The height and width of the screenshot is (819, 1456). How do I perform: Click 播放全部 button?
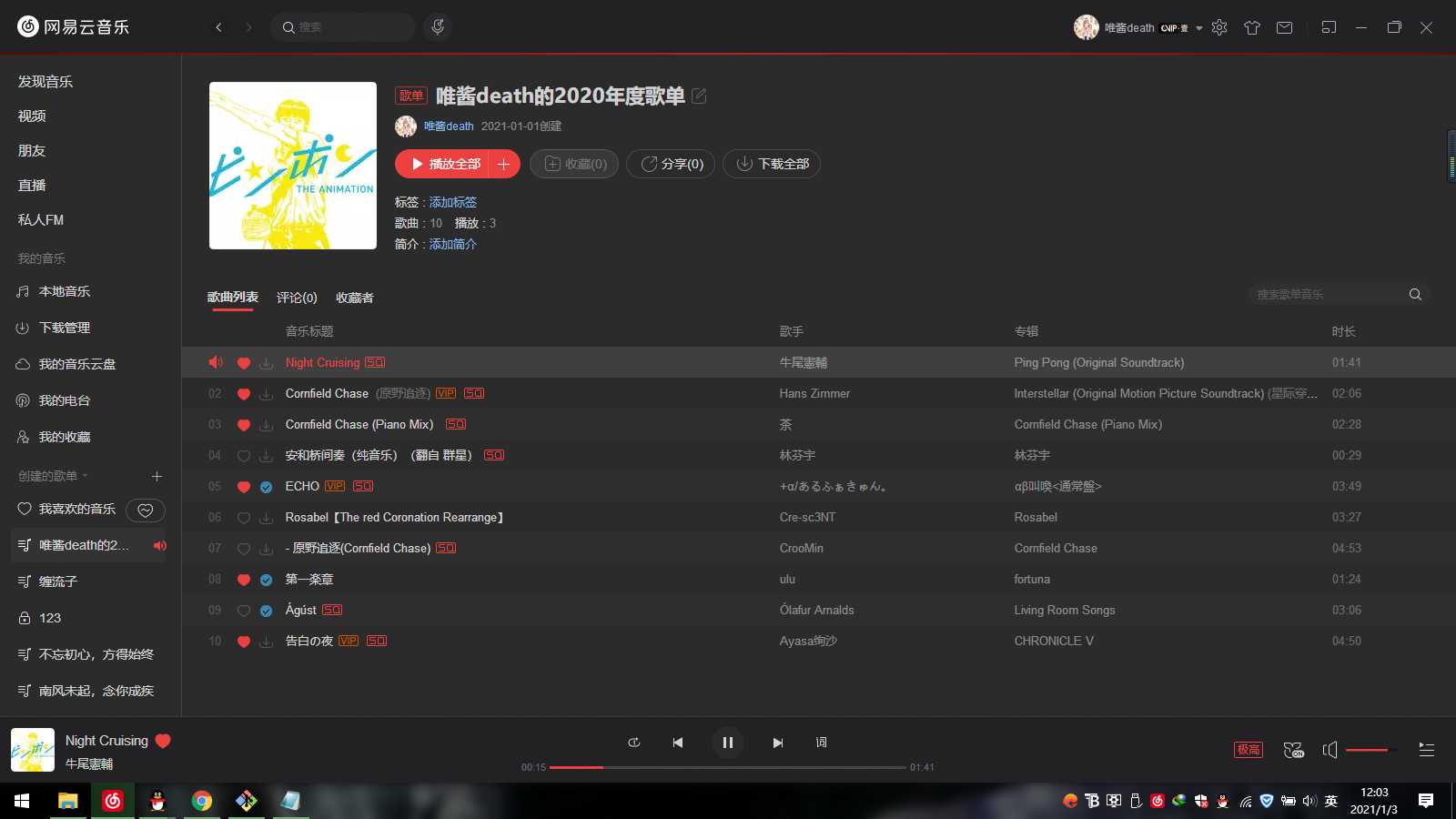click(x=442, y=164)
